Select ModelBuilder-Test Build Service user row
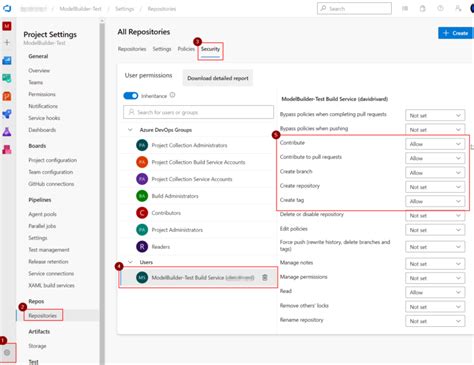 pyautogui.click(x=198, y=277)
